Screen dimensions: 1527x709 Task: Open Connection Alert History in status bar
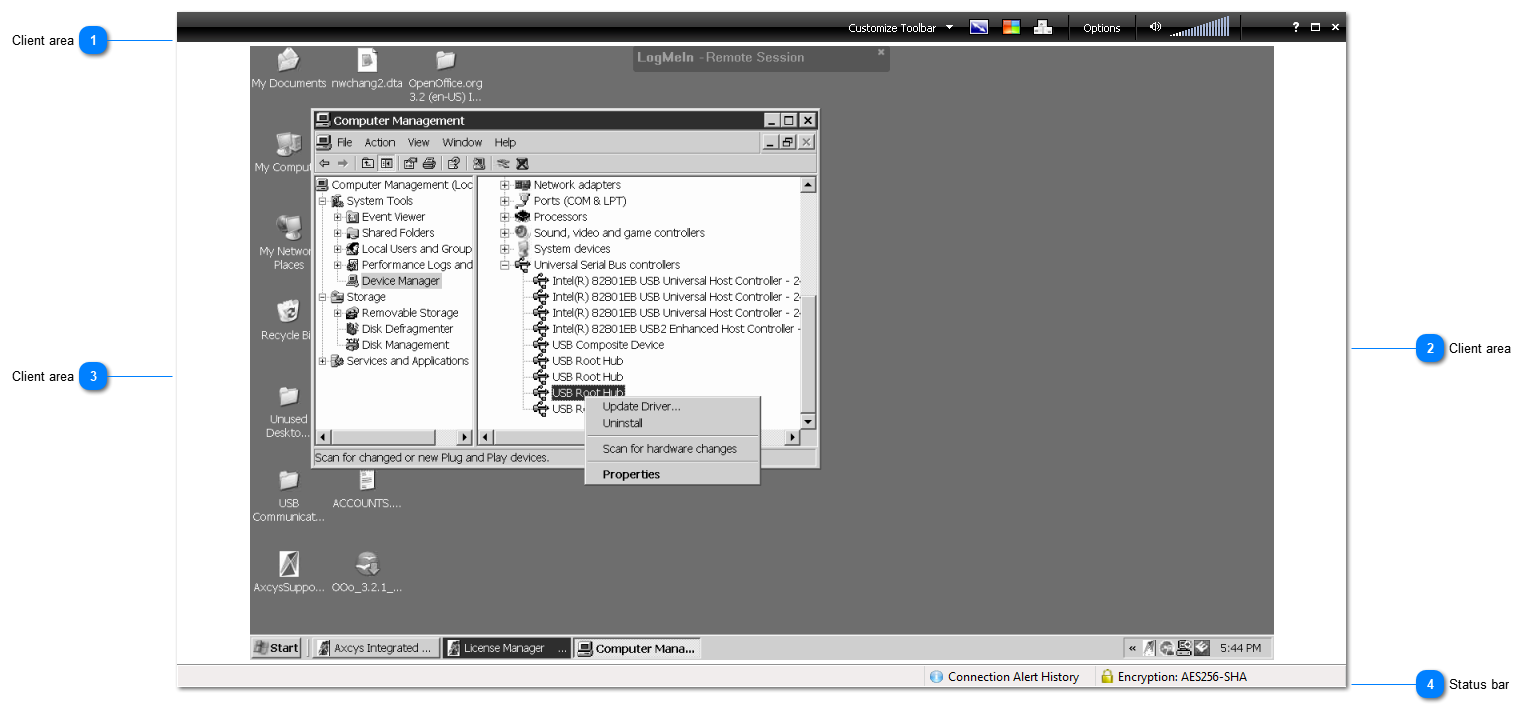click(1004, 677)
